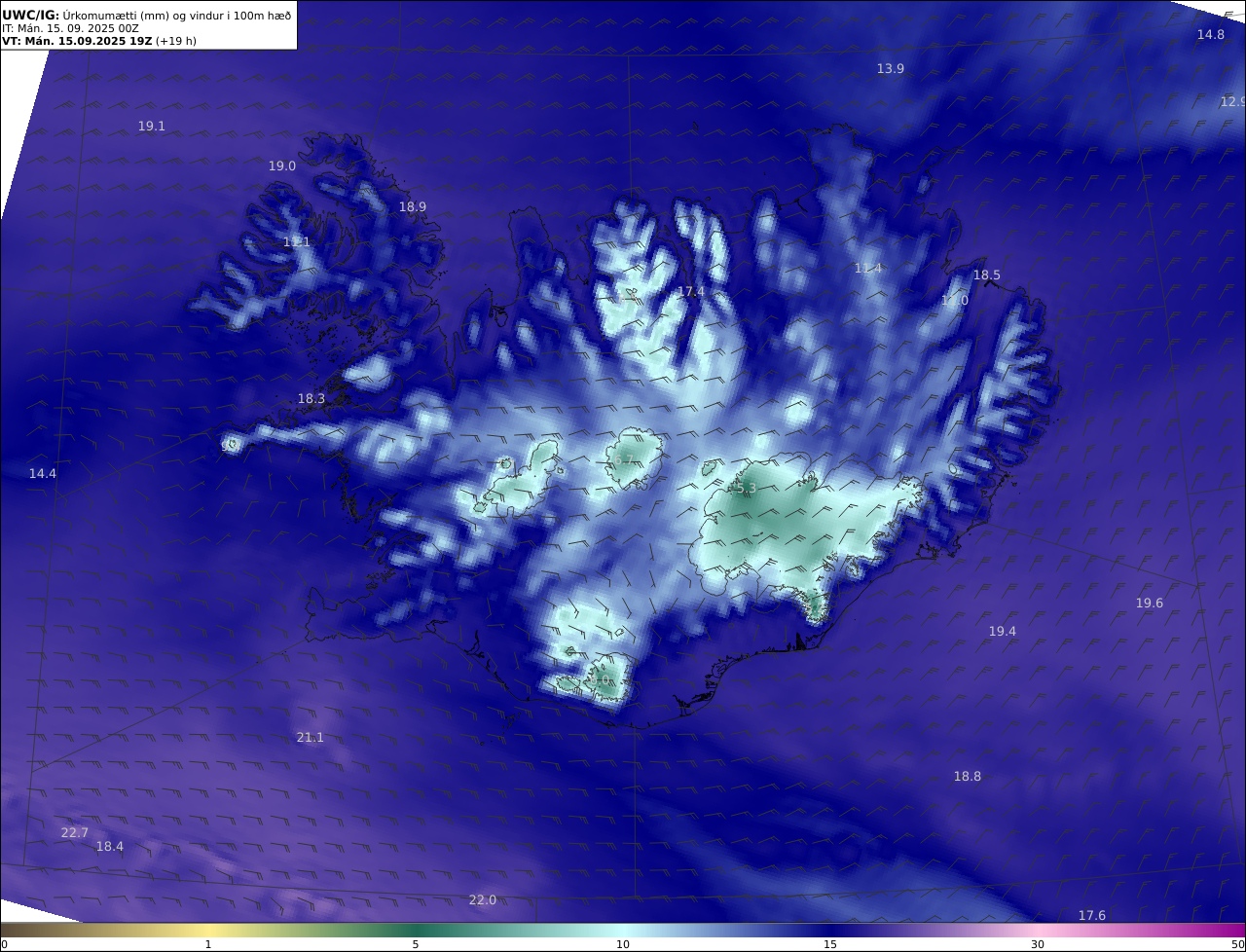
Task: Click the 17.6 value label
Action: [x=1091, y=916]
